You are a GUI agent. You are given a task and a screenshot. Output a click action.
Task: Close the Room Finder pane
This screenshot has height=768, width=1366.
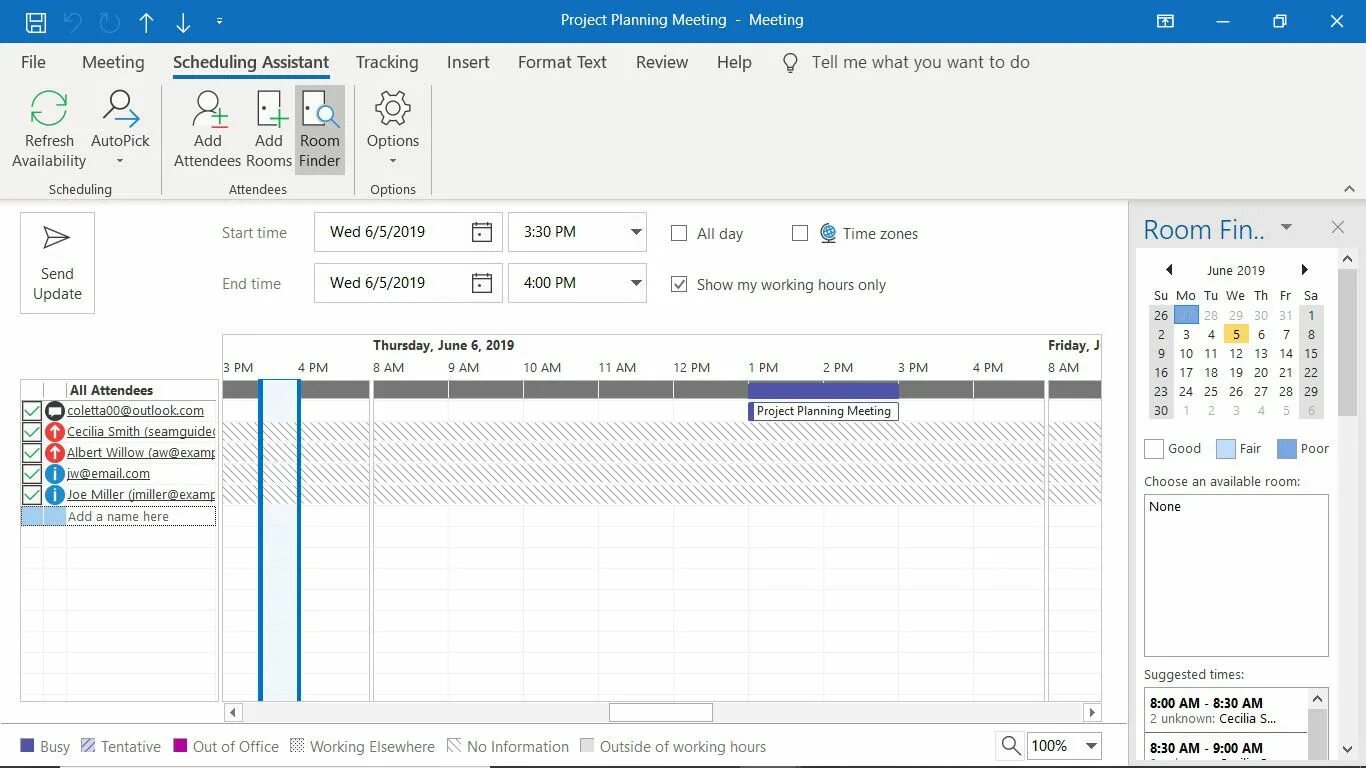(1338, 228)
